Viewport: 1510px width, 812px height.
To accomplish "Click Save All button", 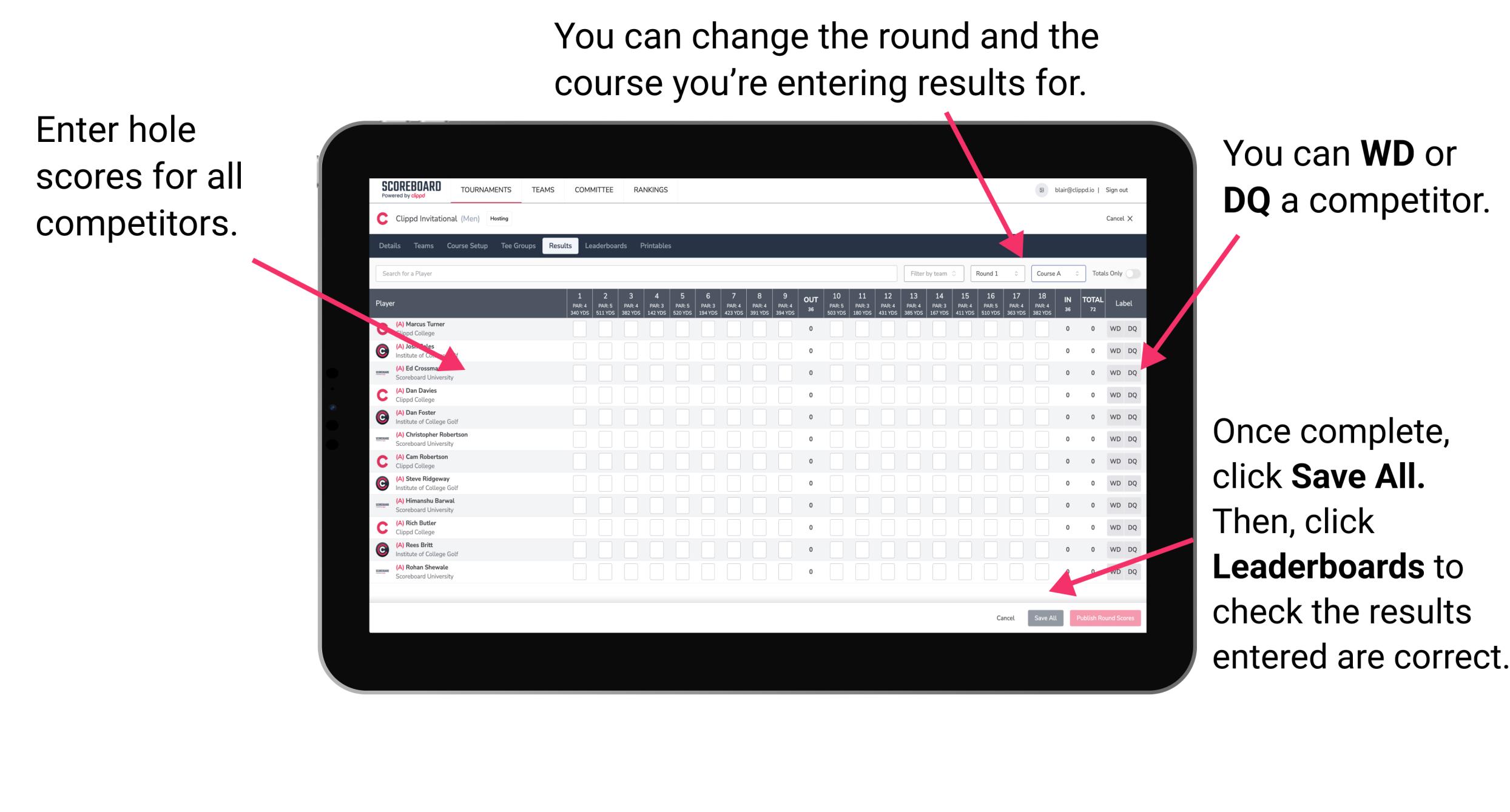I will click(1045, 618).
